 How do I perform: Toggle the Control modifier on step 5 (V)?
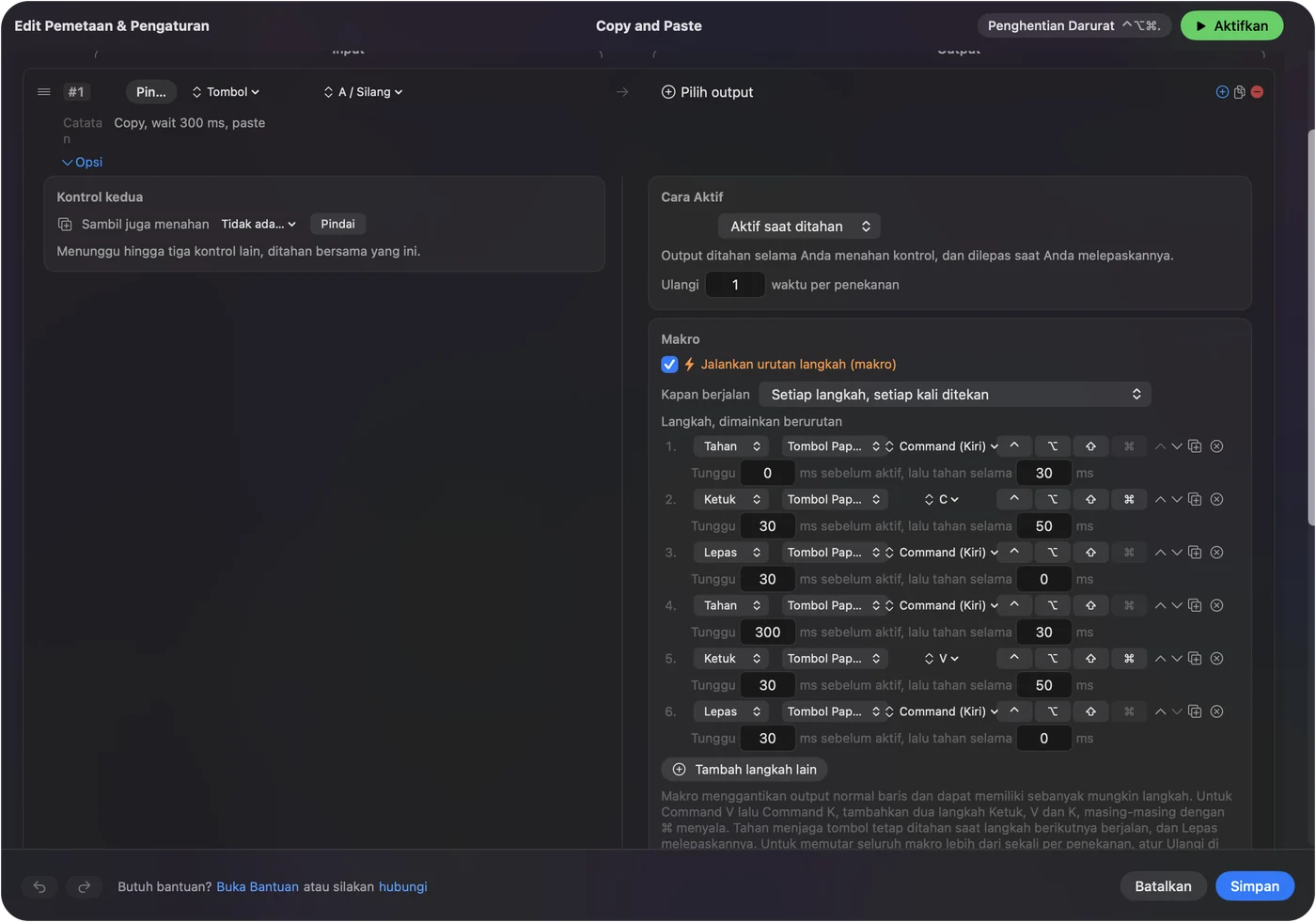click(x=1014, y=659)
